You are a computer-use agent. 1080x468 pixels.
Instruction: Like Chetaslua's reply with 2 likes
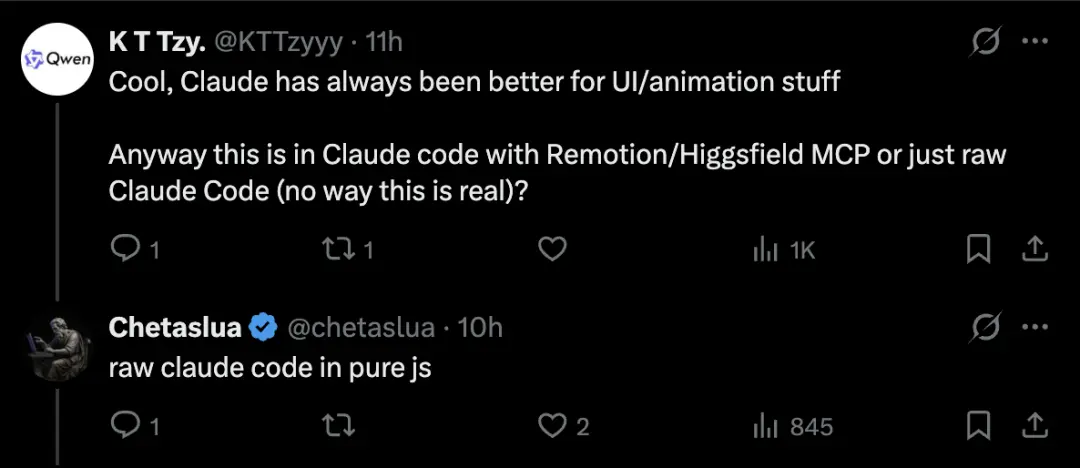pyautogui.click(x=563, y=427)
